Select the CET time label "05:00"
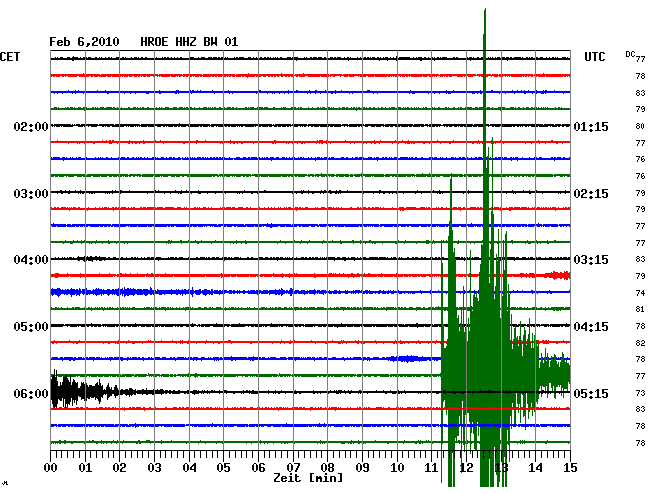The image size is (650, 494). click(31, 327)
